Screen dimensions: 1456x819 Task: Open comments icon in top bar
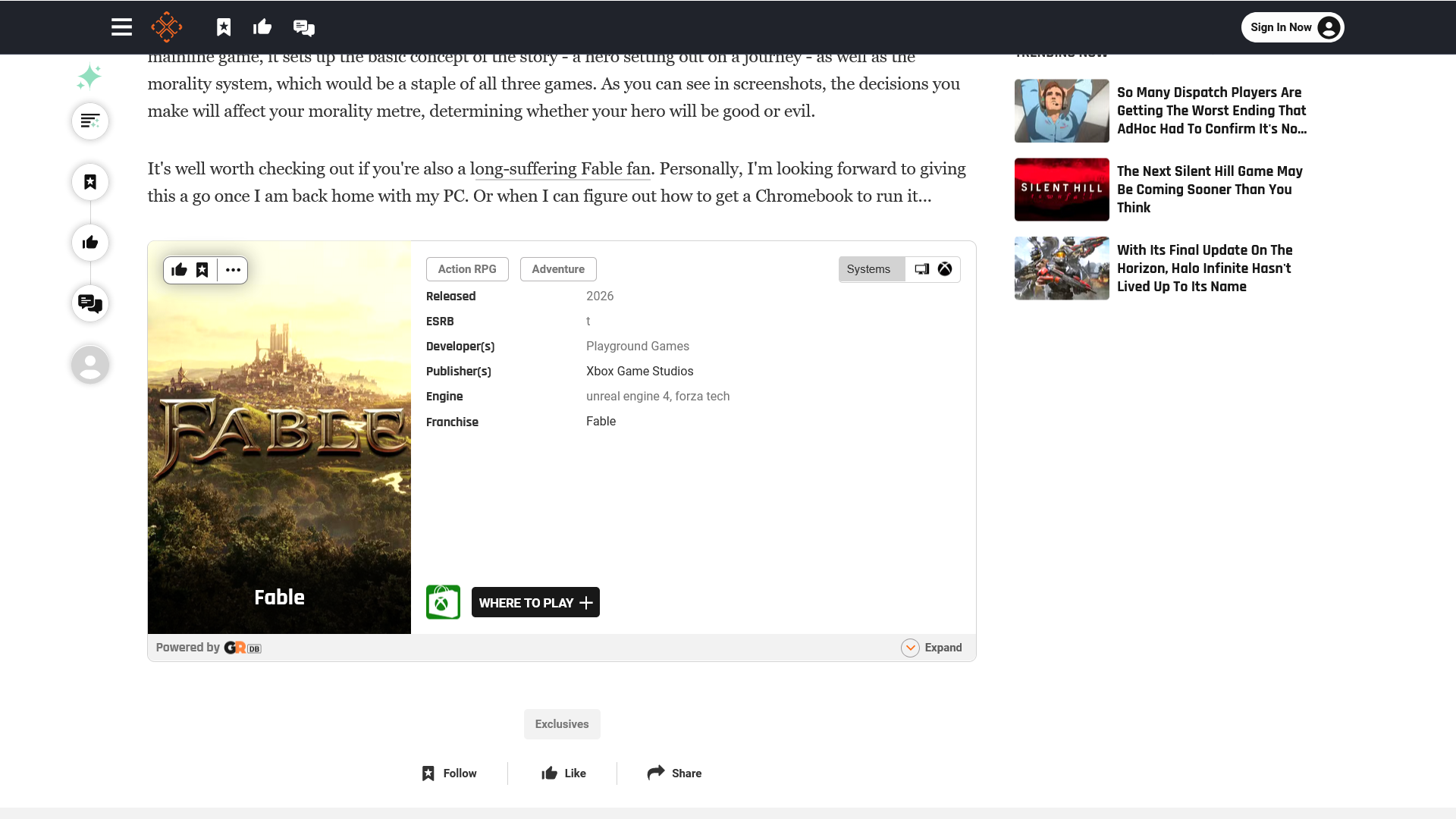coord(303,27)
